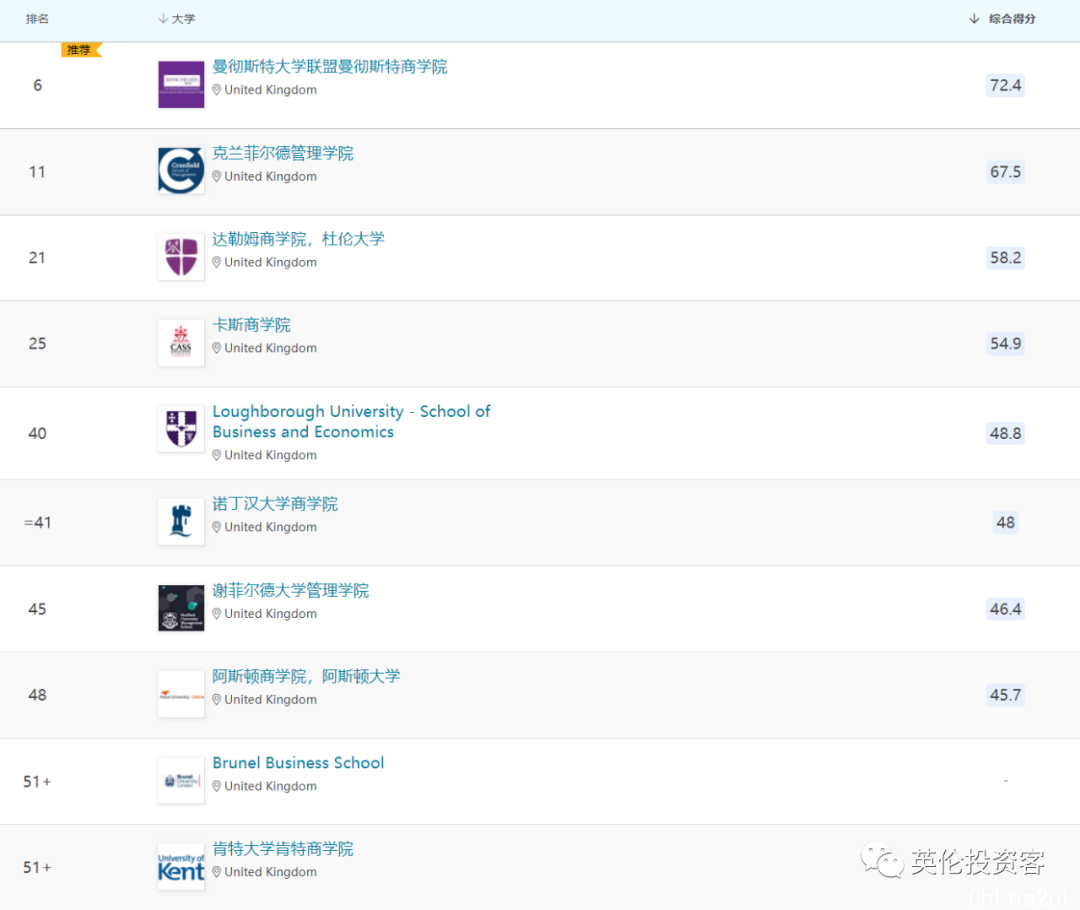Click the Aston University logo
Viewport: 1080px width, 910px height.
coord(181,694)
